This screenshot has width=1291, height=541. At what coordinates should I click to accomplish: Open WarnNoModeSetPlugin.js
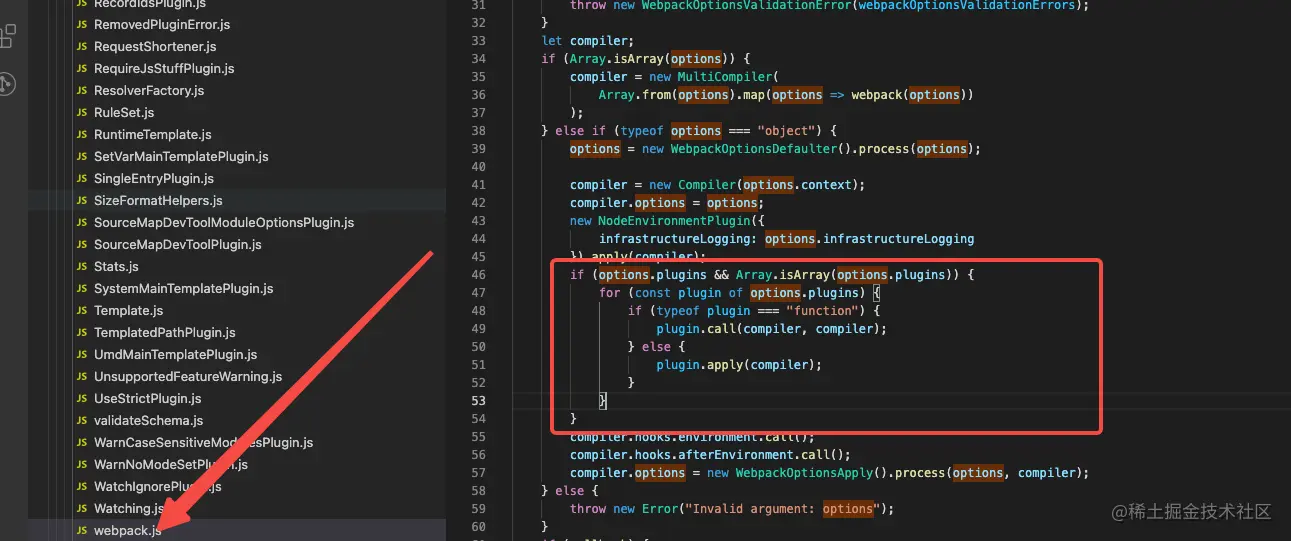[171, 465]
